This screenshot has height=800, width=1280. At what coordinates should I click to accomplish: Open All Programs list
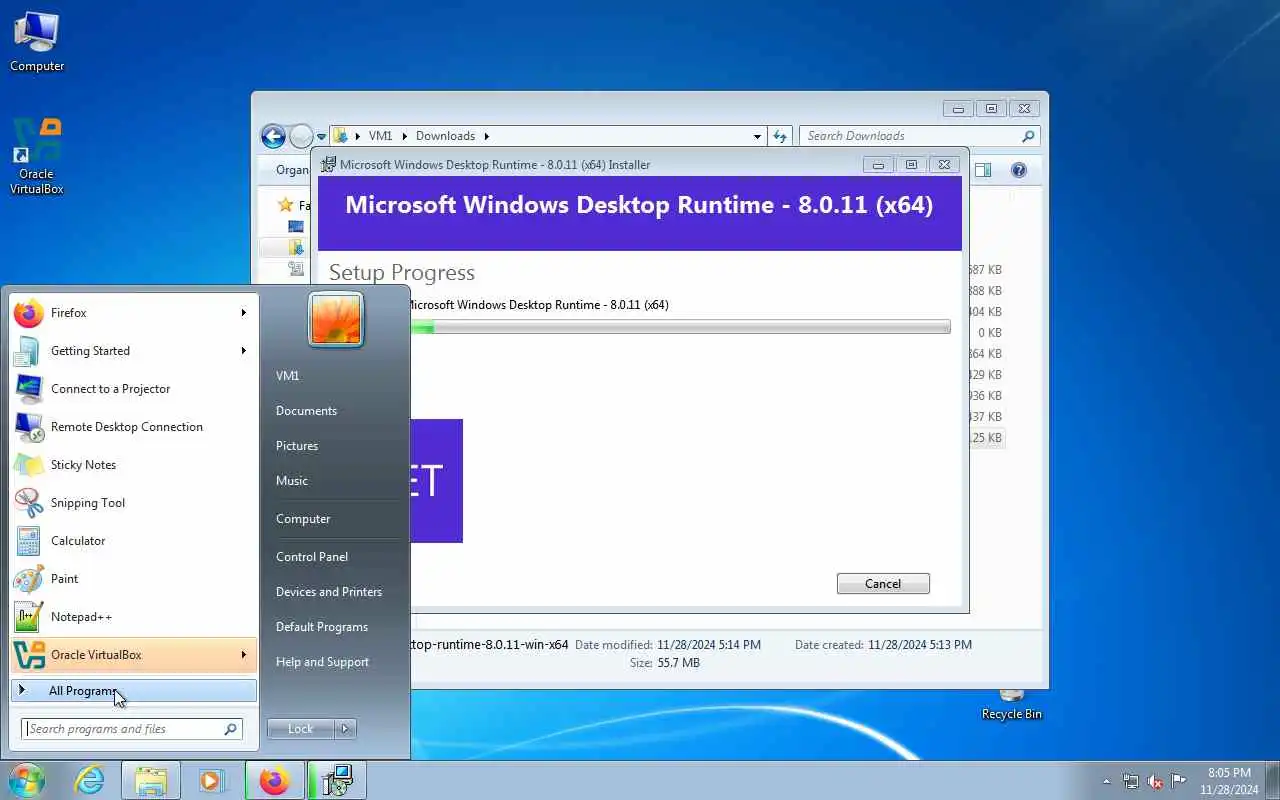click(x=133, y=690)
